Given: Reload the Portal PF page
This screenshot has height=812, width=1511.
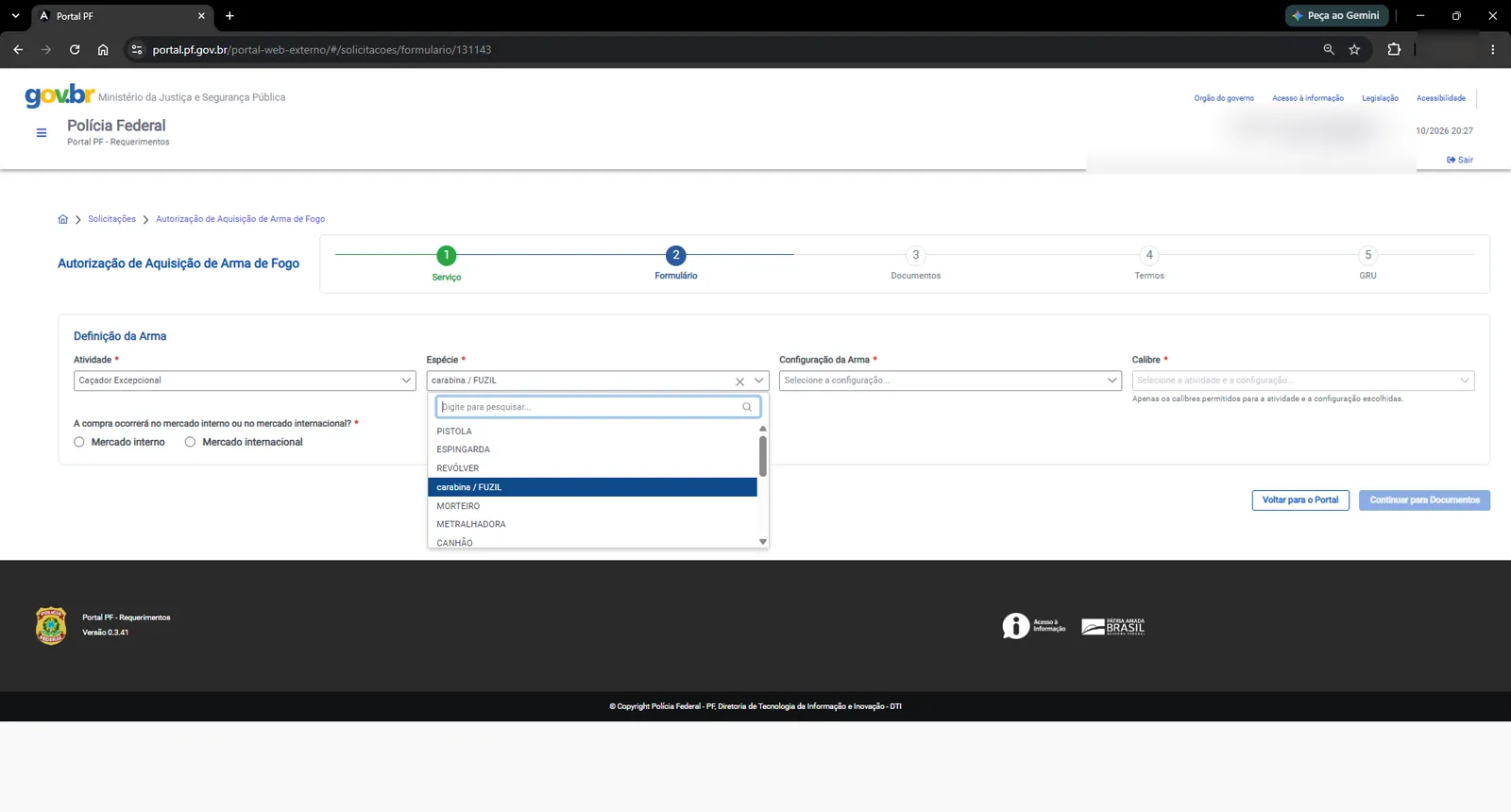Looking at the screenshot, I should click(75, 49).
